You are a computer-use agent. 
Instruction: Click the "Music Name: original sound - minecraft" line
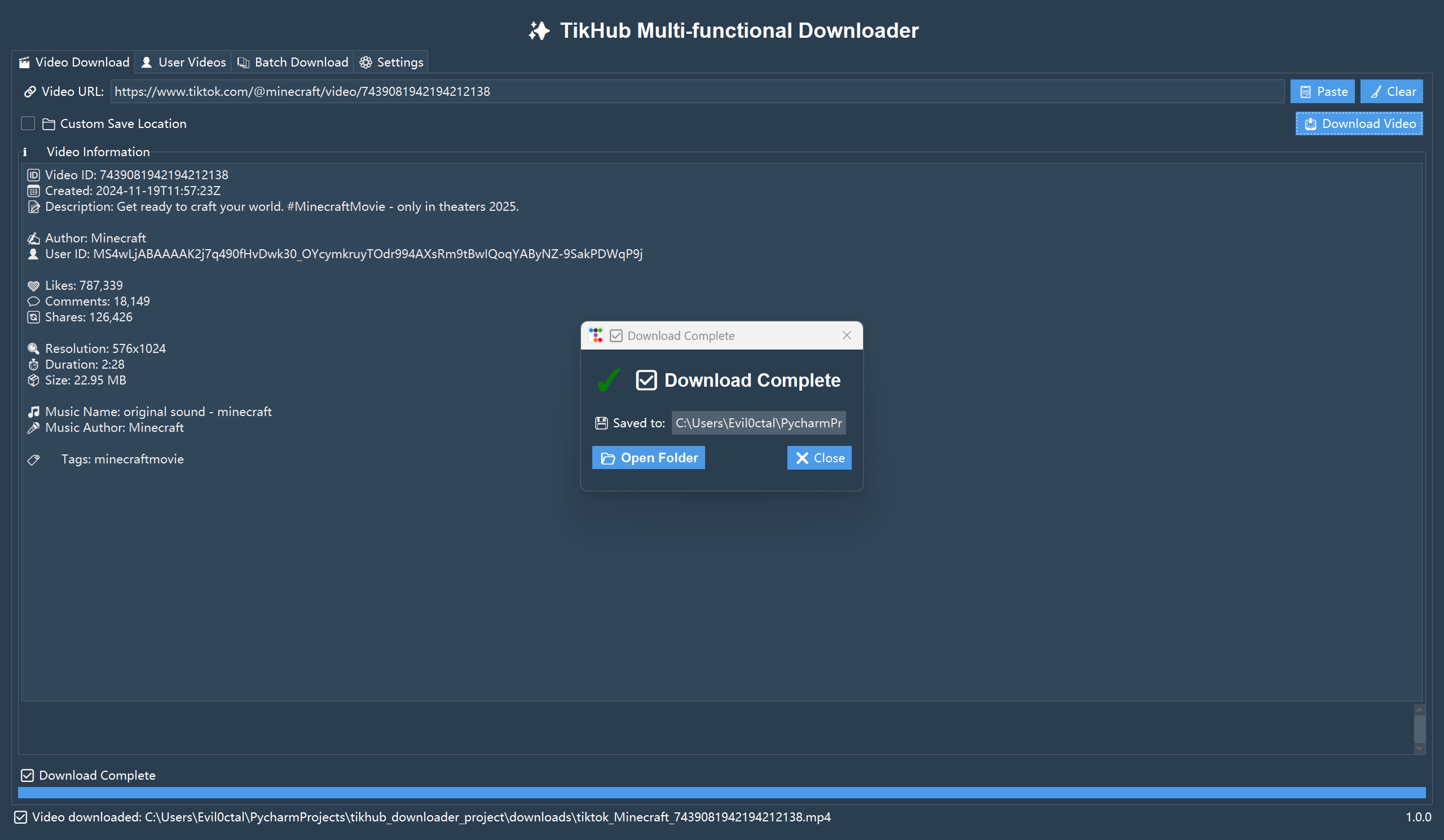158,412
